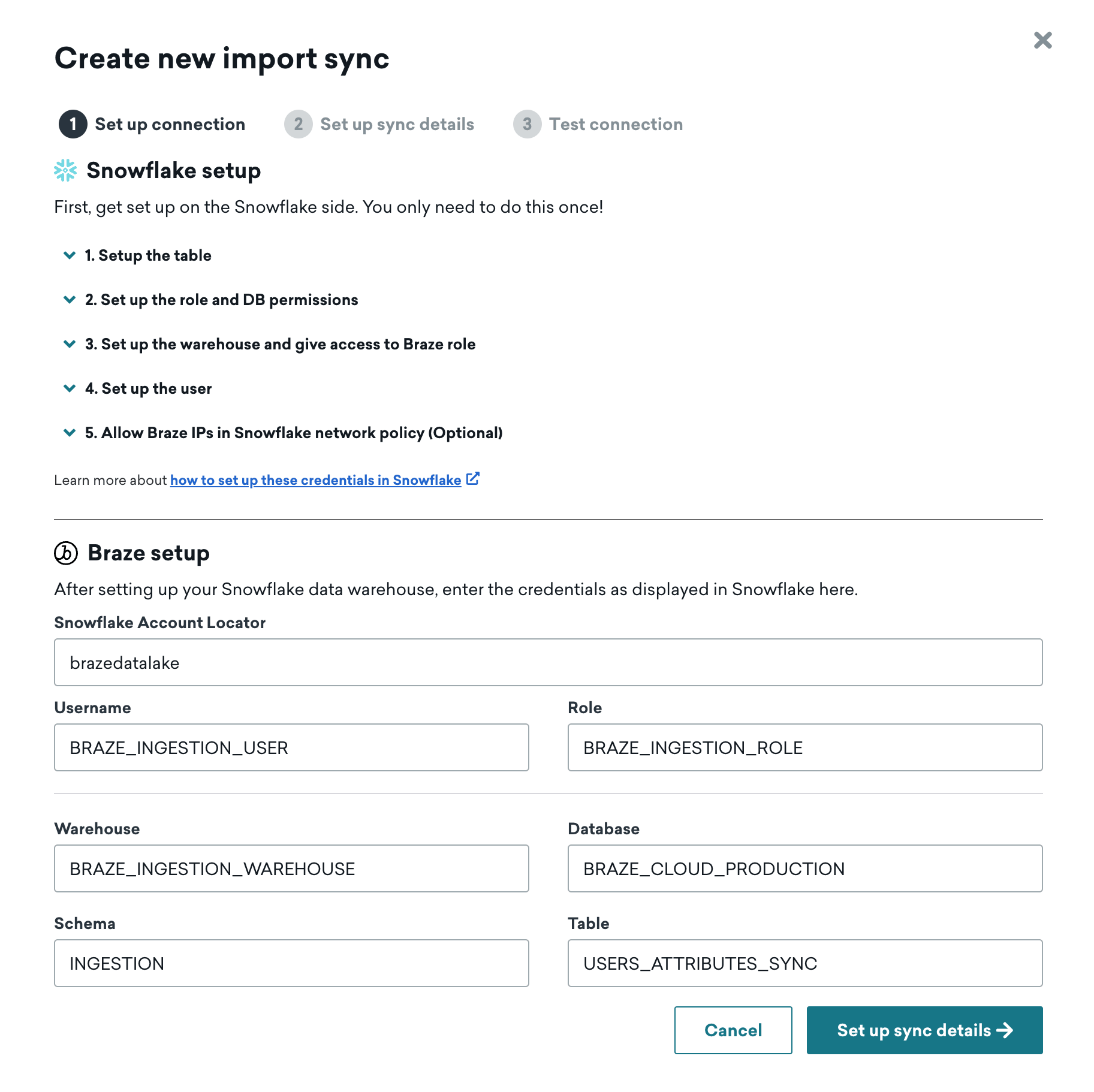This screenshot has height=1092, width=1094.
Task: Open how to set up credentials link
Action: coord(315,480)
